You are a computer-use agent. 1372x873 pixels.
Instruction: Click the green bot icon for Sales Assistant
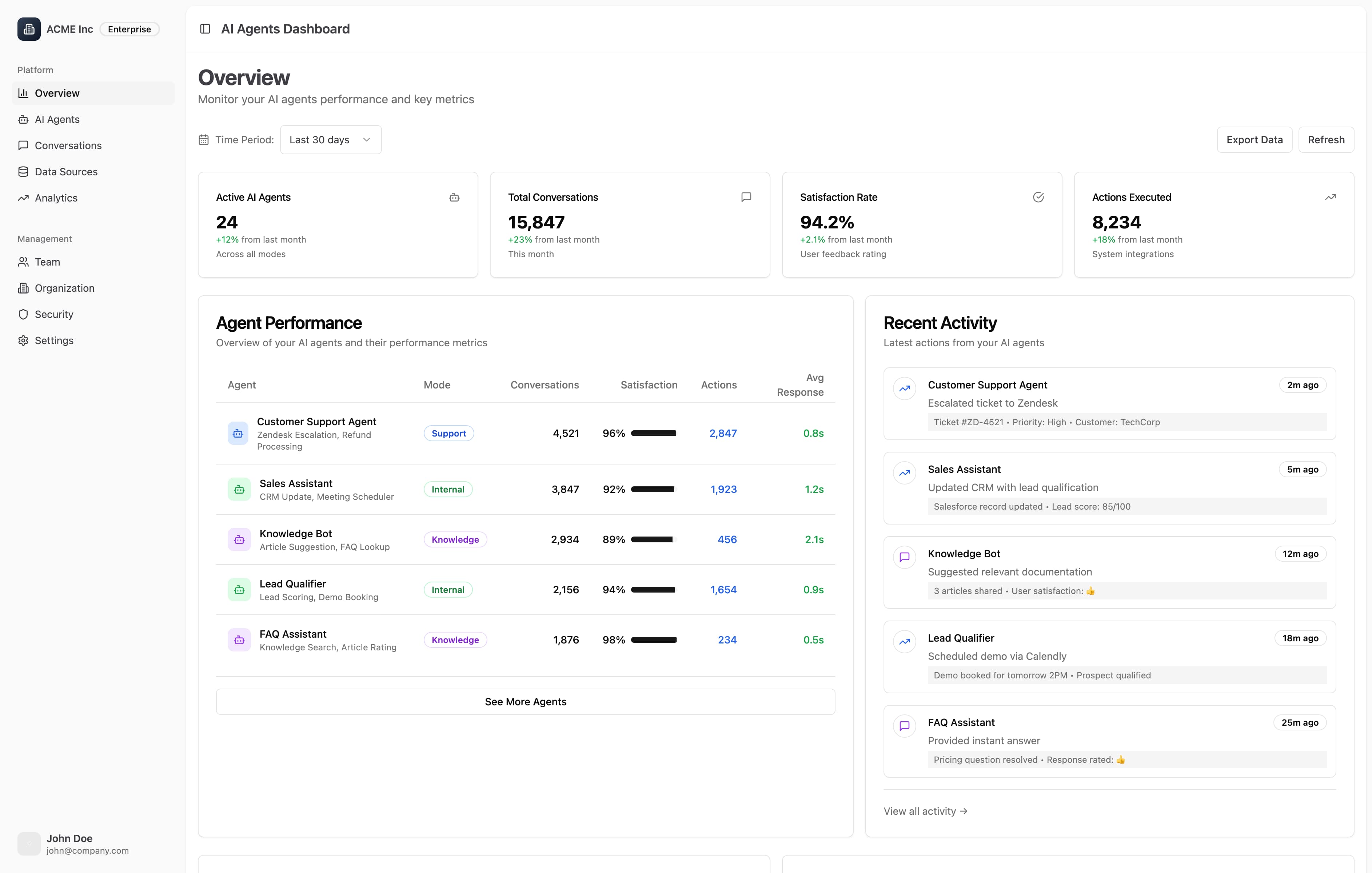click(239, 490)
